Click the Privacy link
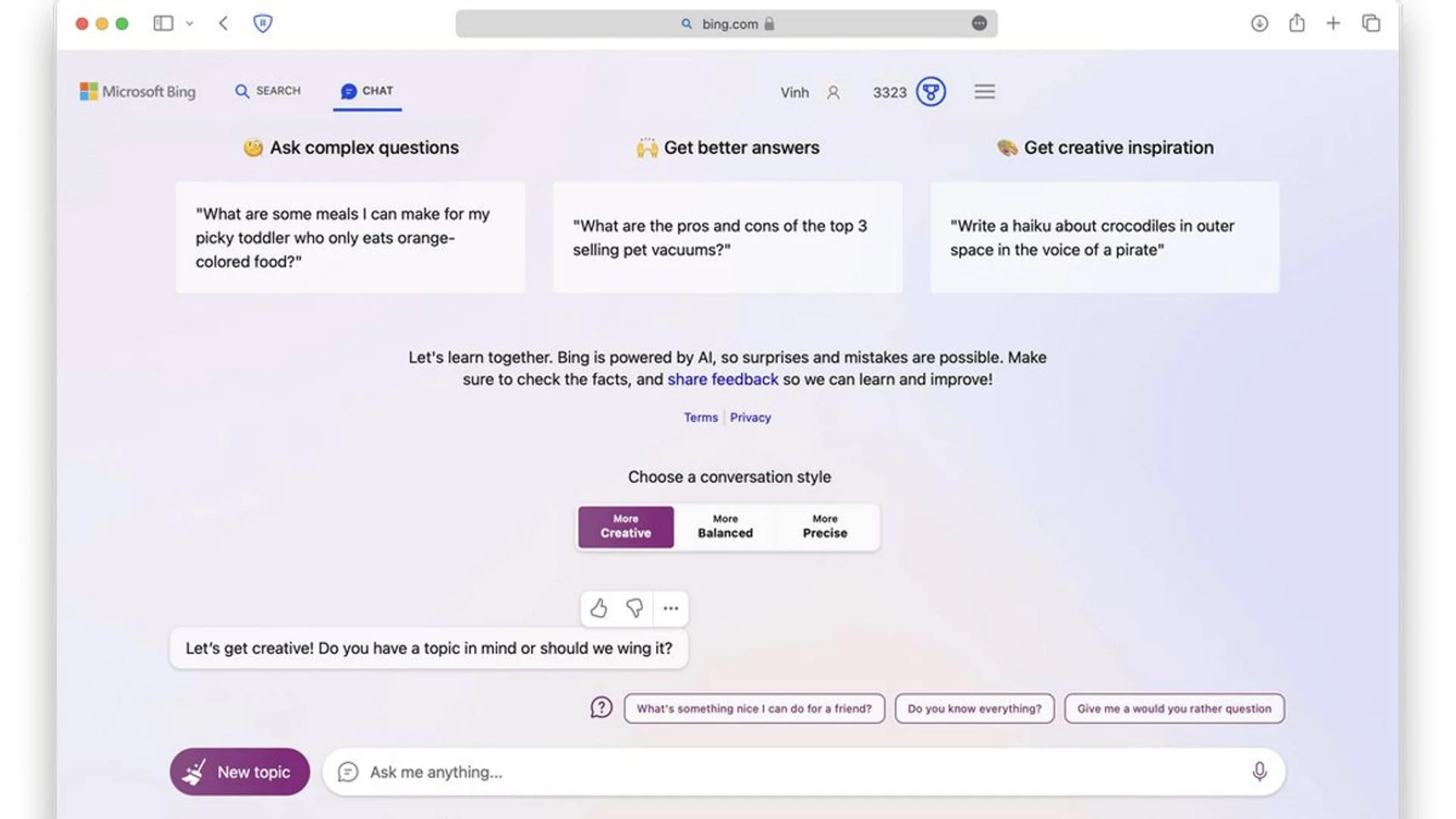Viewport: 1456px width, 819px height. pos(751,418)
